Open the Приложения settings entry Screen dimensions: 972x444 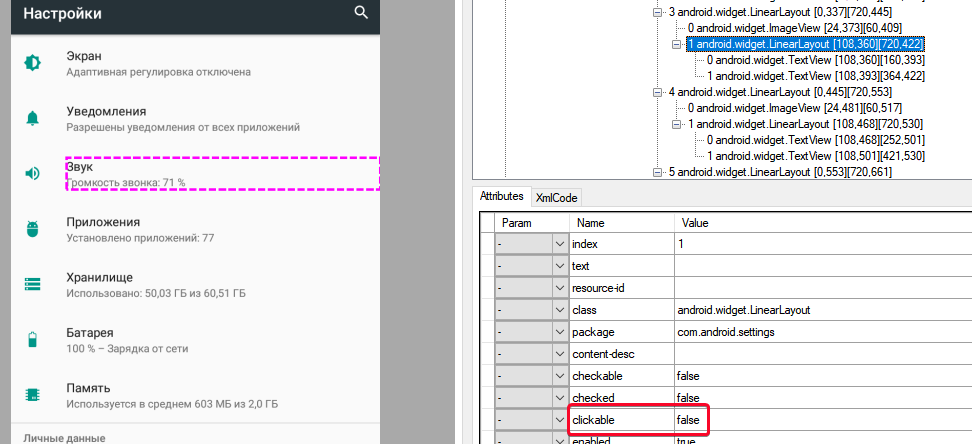coord(195,229)
